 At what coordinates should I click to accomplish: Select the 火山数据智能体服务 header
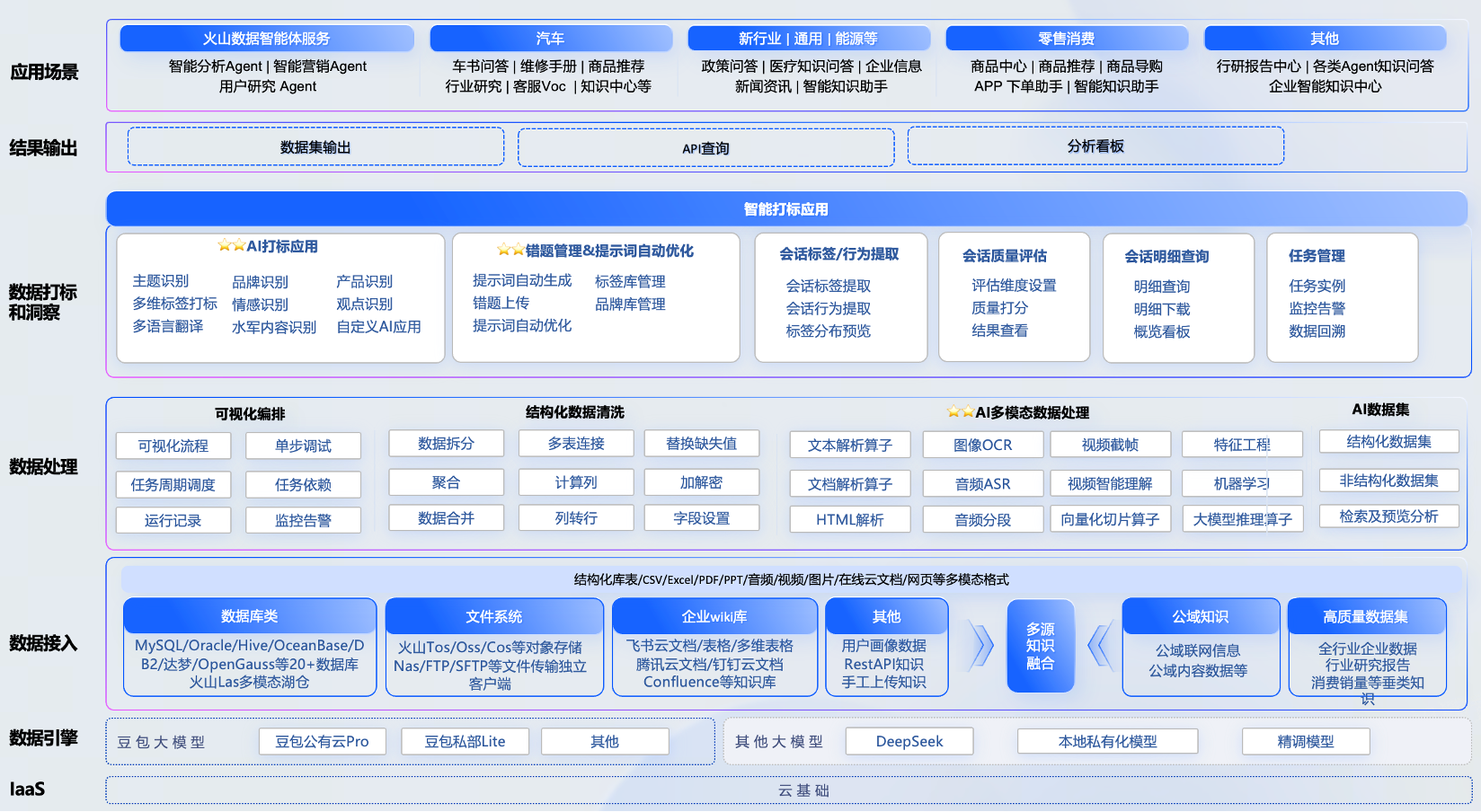267,39
